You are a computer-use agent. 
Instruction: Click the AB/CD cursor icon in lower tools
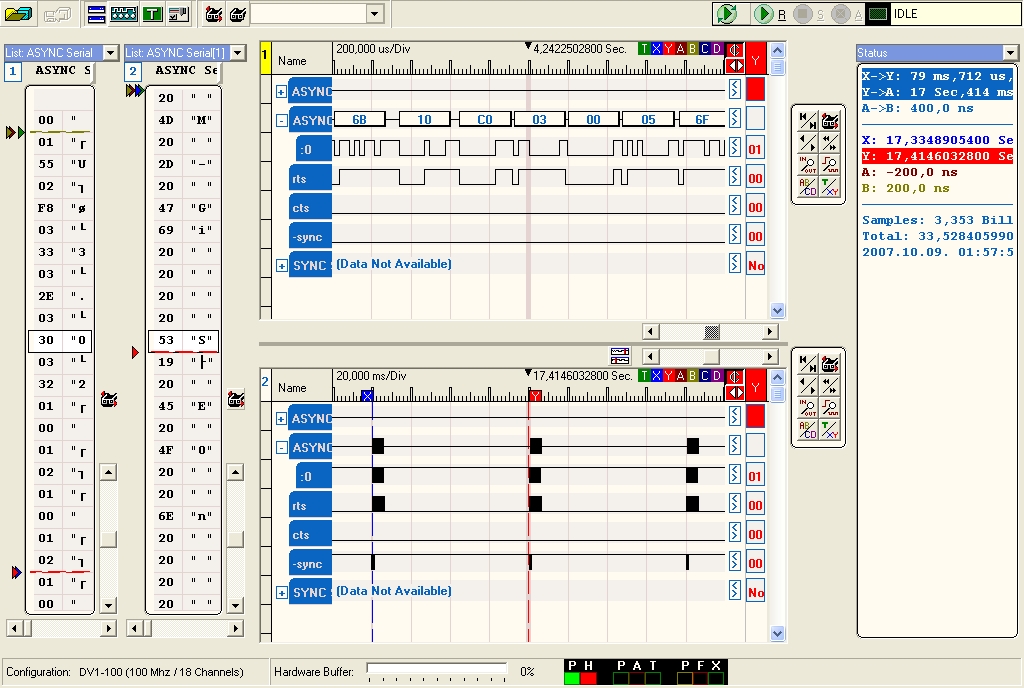coord(806,429)
